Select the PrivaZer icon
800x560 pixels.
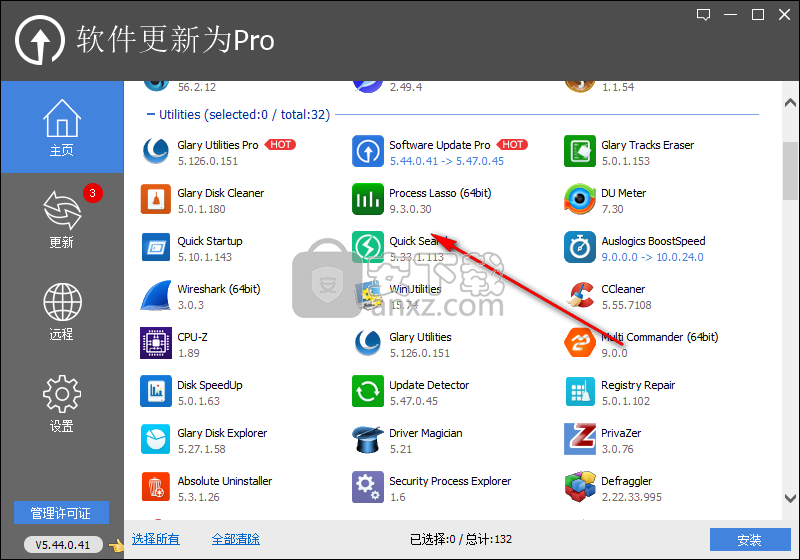580,439
